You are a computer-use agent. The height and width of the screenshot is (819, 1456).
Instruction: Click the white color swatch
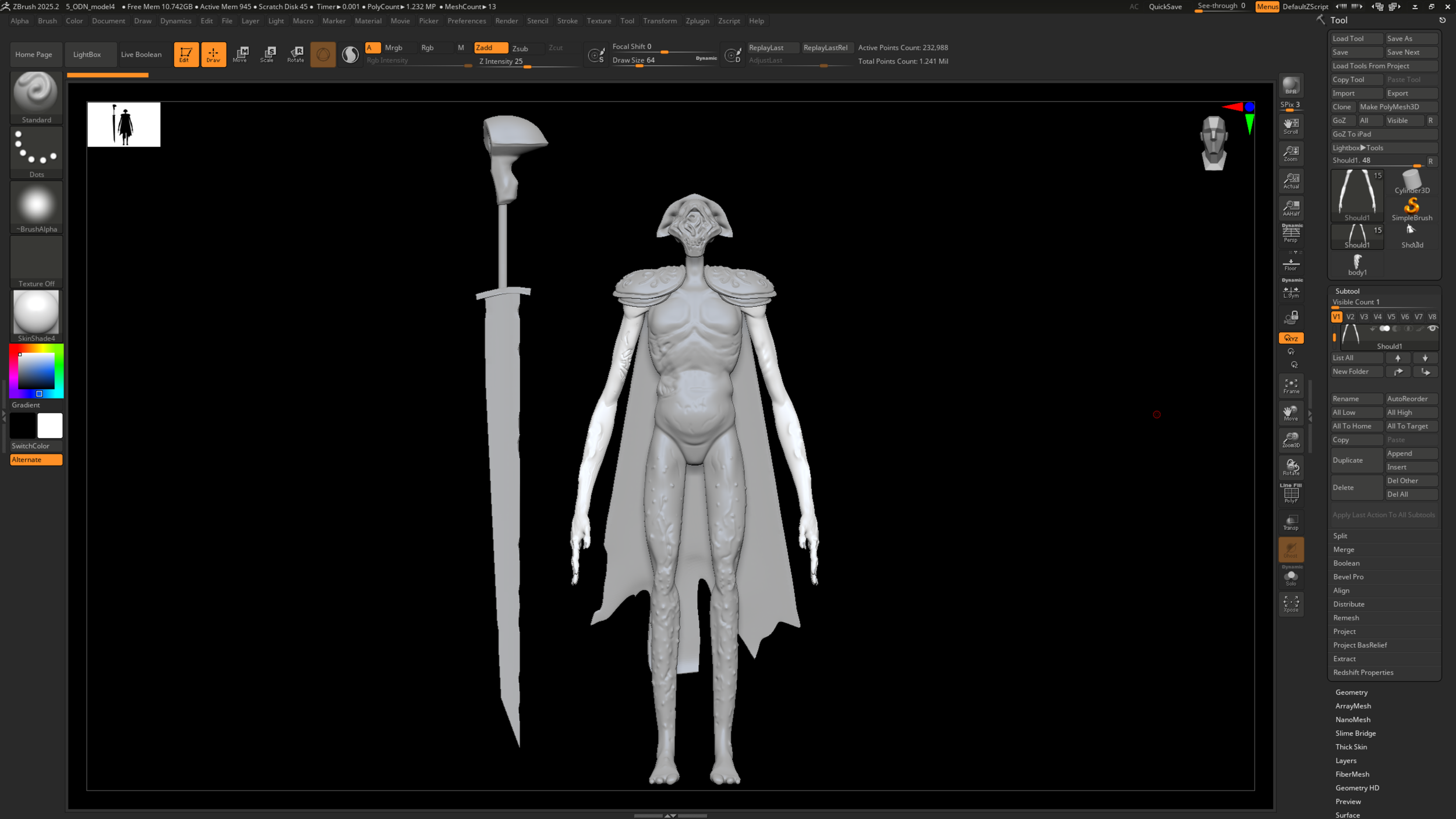50,426
